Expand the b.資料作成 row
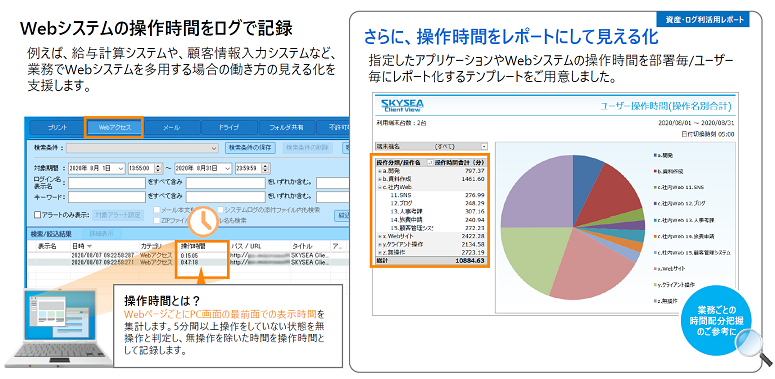Image resolution: width=775 pixels, height=379 pixels. point(379,178)
